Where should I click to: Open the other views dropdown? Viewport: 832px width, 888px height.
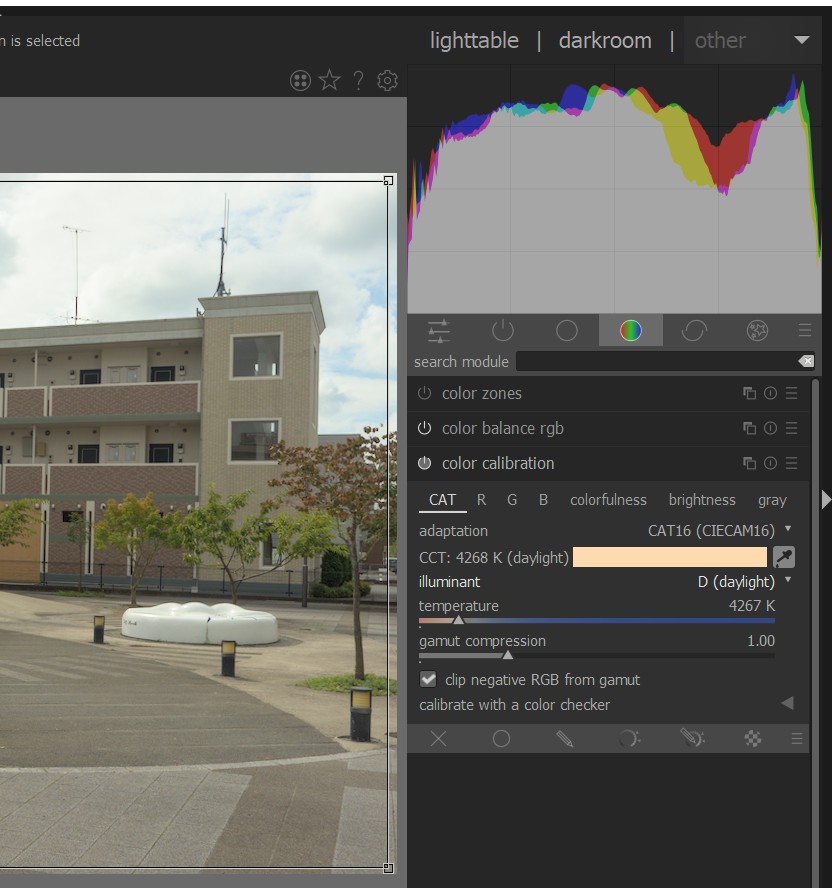click(x=753, y=40)
